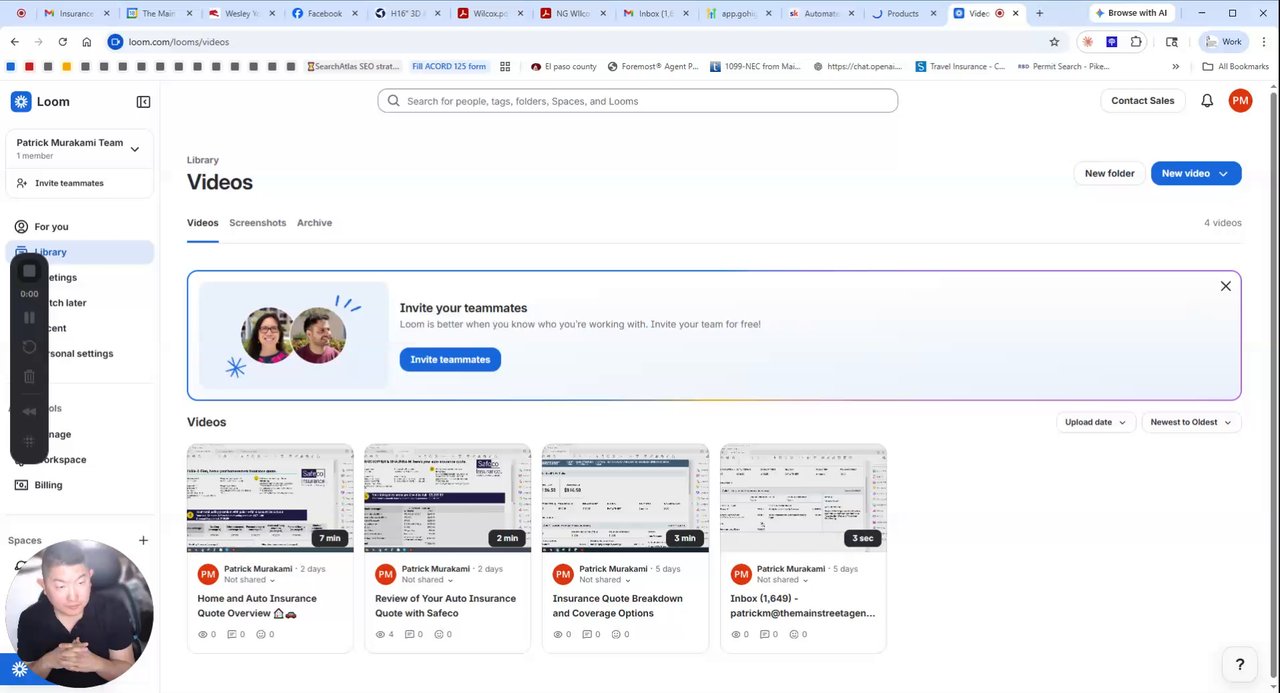This screenshot has height=693, width=1280.
Task: Click the reactions icon on Home and Auto Insurance card
Action: (261, 634)
